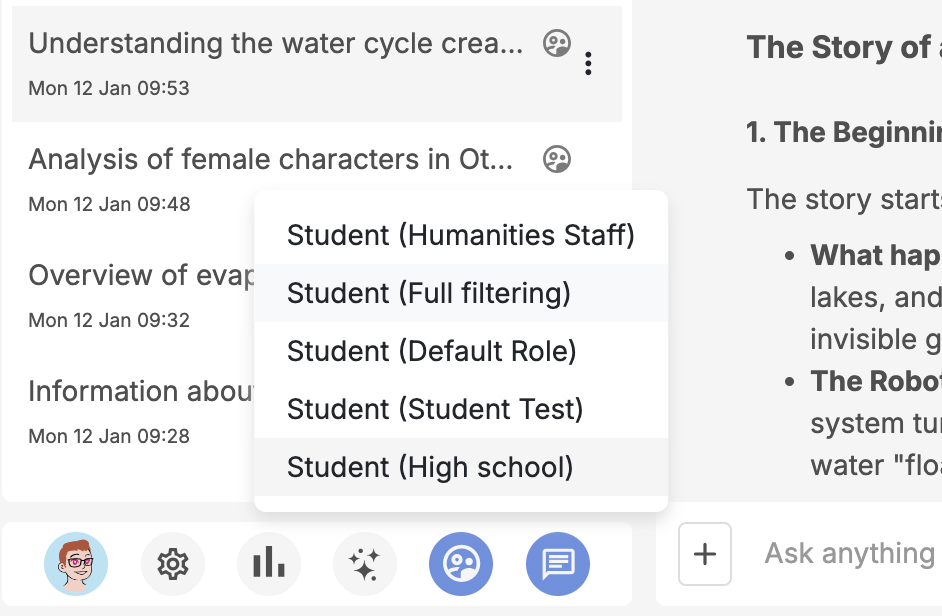The height and width of the screenshot is (616, 942).
Task: Click the blue chat message icon
Action: (x=557, y=564)
